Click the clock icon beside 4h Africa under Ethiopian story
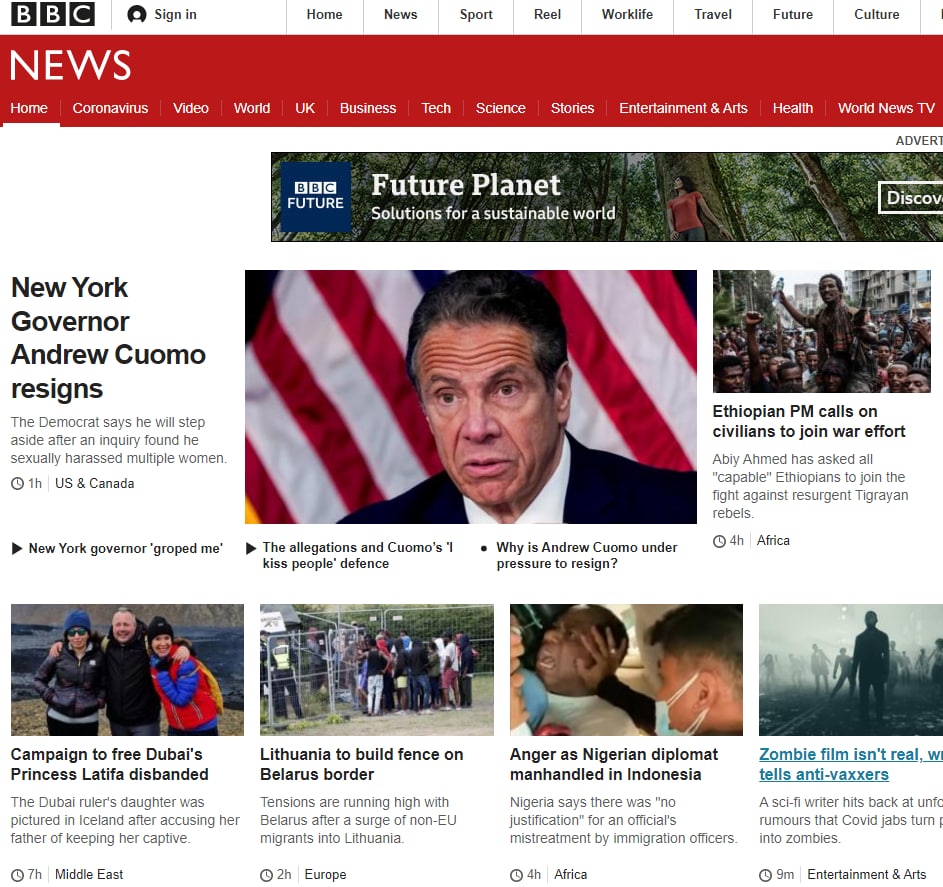943x887 pixels. coord(719,541)
